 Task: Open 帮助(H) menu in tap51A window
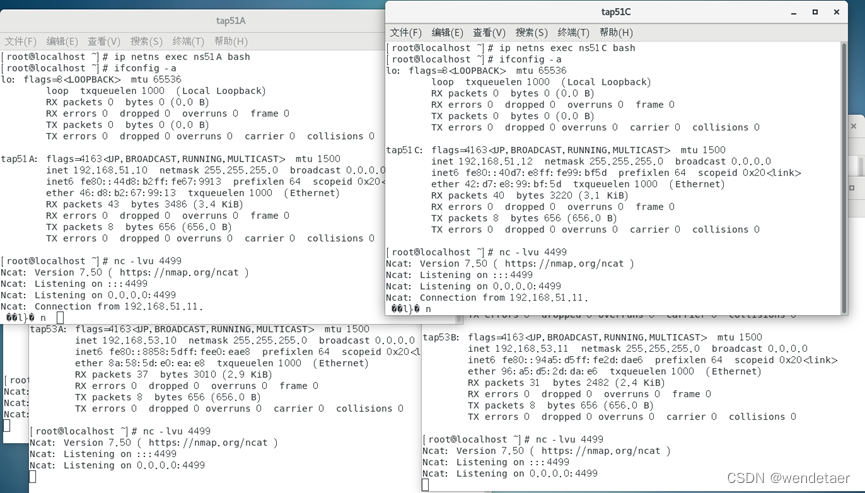[231, 41]
